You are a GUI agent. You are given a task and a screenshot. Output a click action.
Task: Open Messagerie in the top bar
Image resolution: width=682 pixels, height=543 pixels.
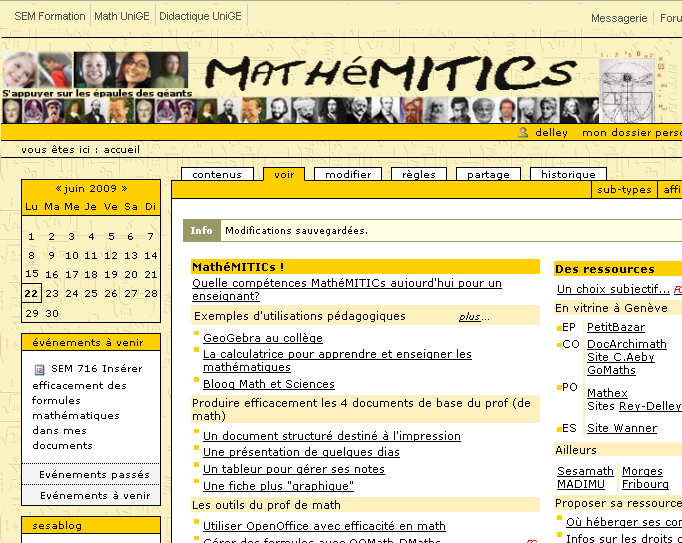[x=619, y=18]
